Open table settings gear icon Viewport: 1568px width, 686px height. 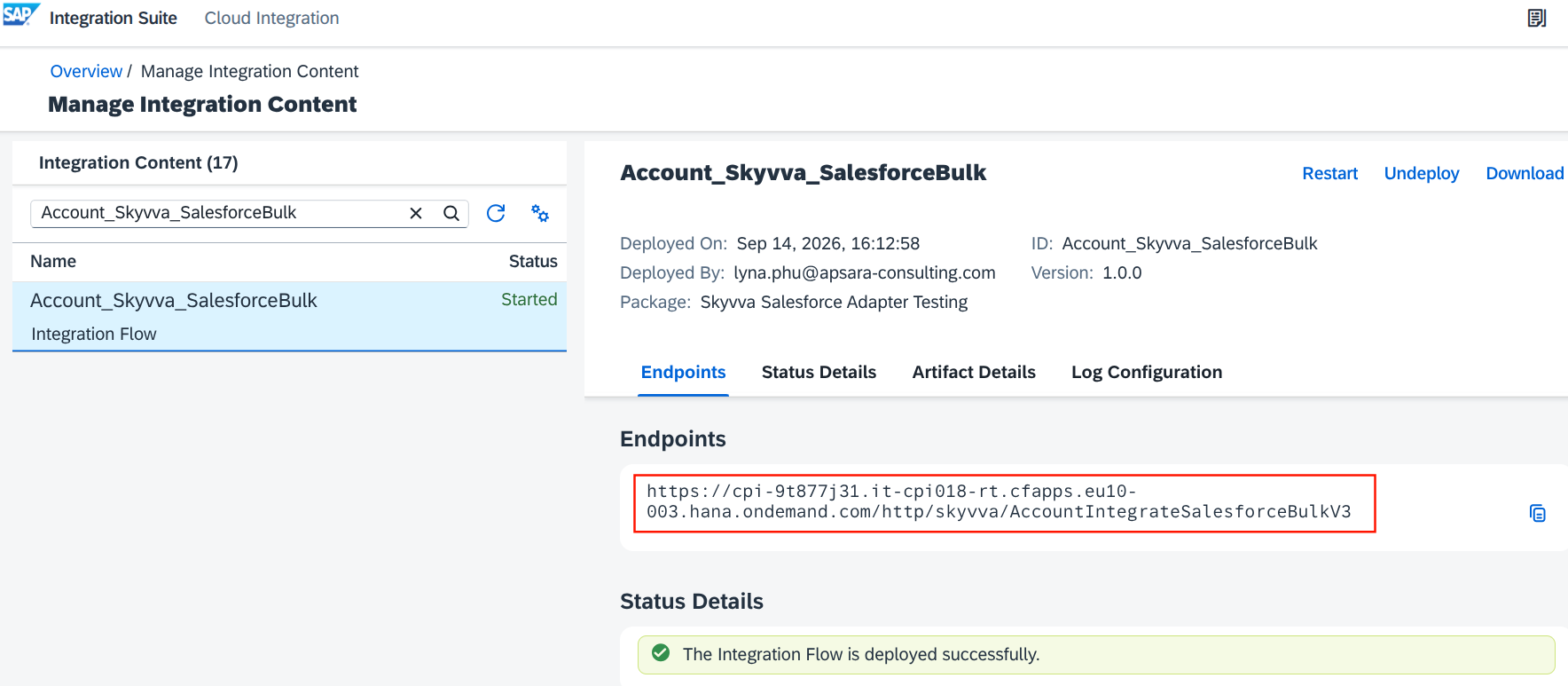[540, 213]
